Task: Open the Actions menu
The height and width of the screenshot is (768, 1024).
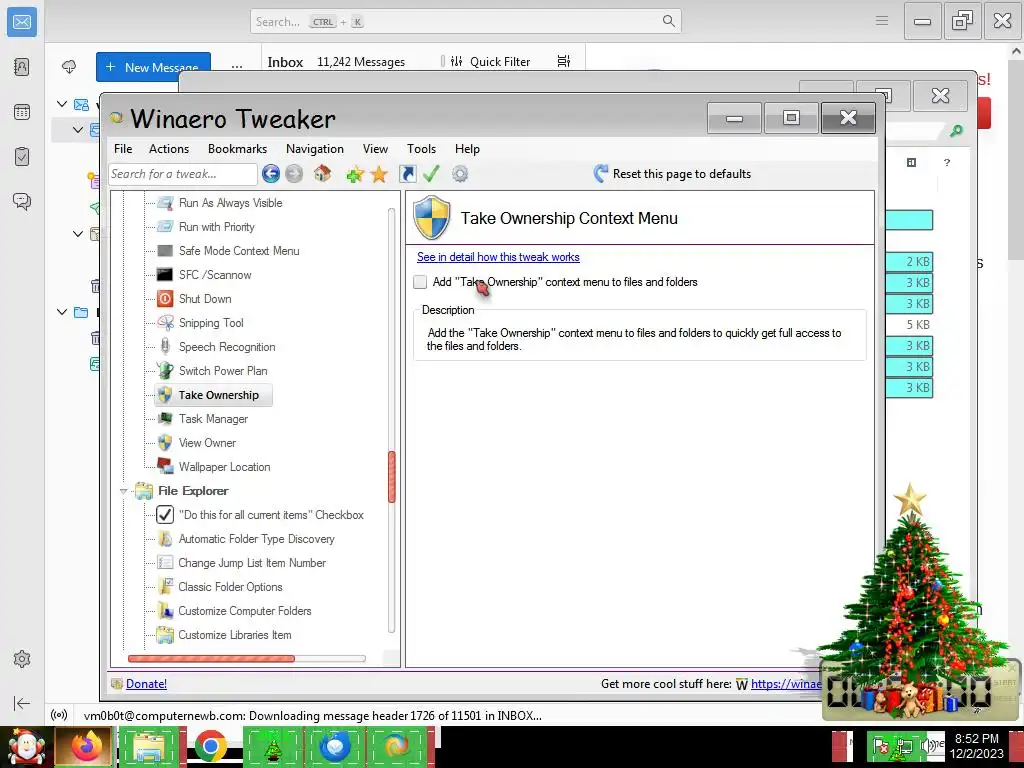Action: click(168, 149)
